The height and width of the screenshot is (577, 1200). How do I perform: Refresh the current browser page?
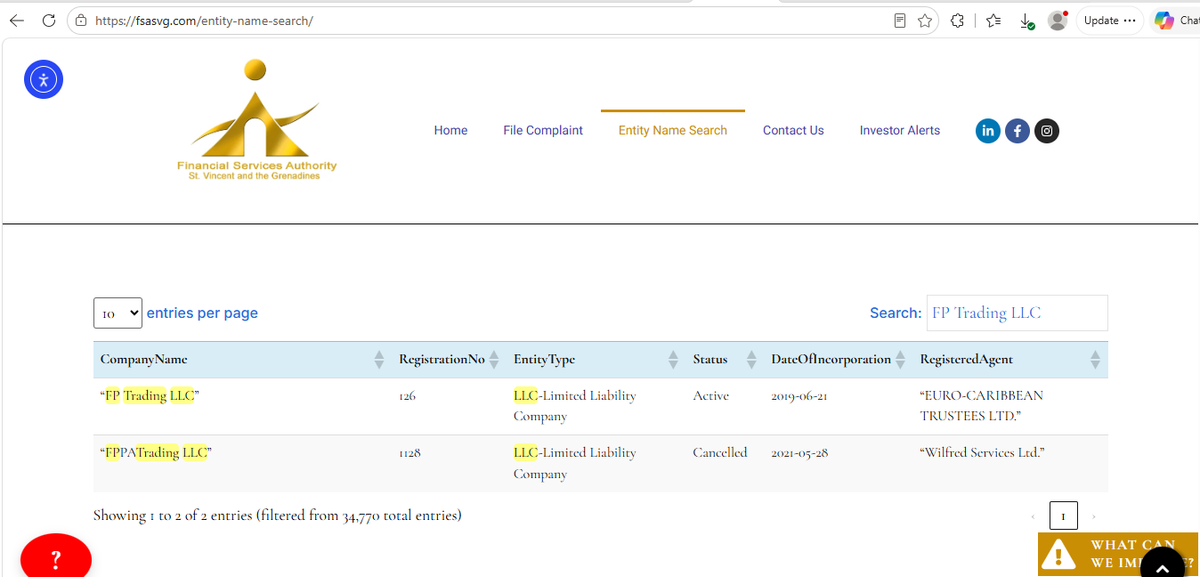48,21
